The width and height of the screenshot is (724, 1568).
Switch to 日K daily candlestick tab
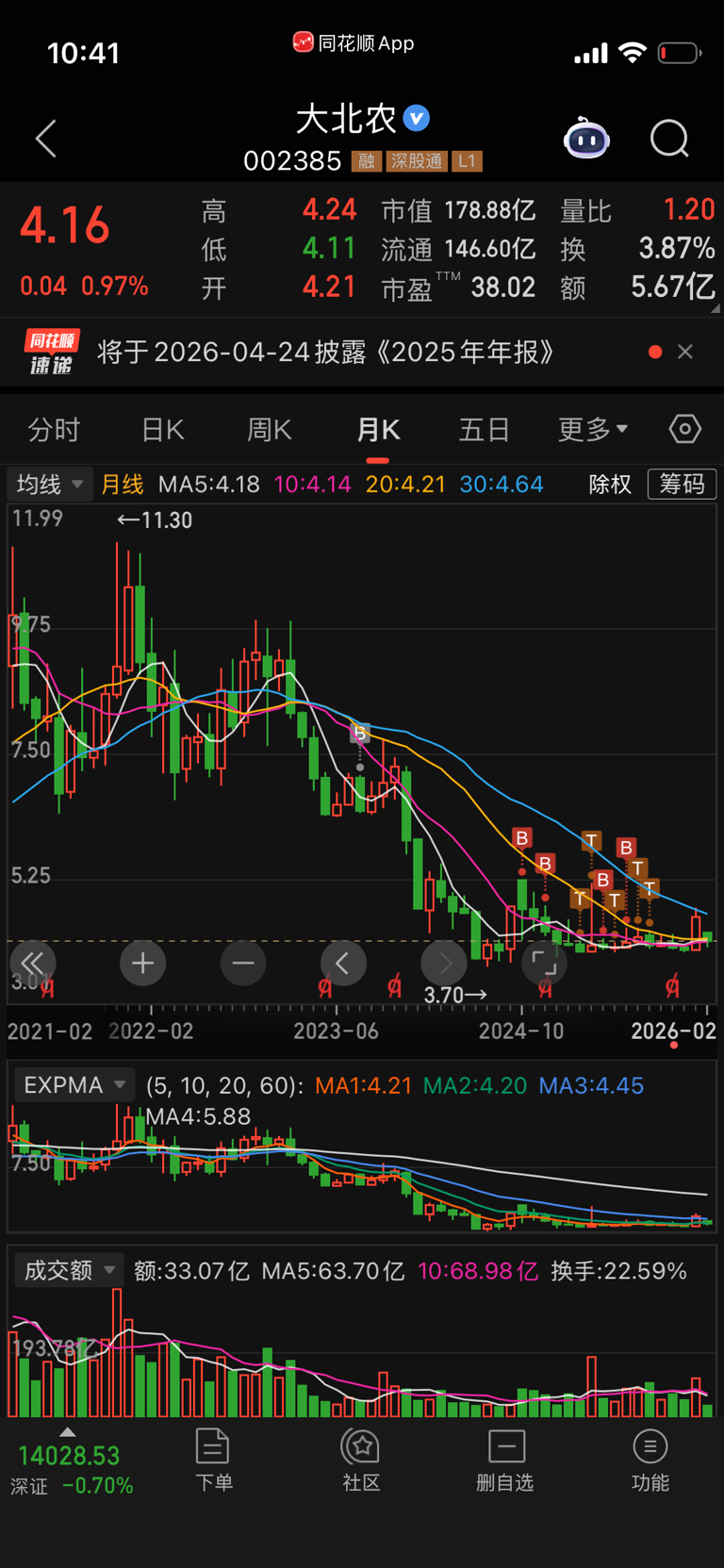pos(162,430)
